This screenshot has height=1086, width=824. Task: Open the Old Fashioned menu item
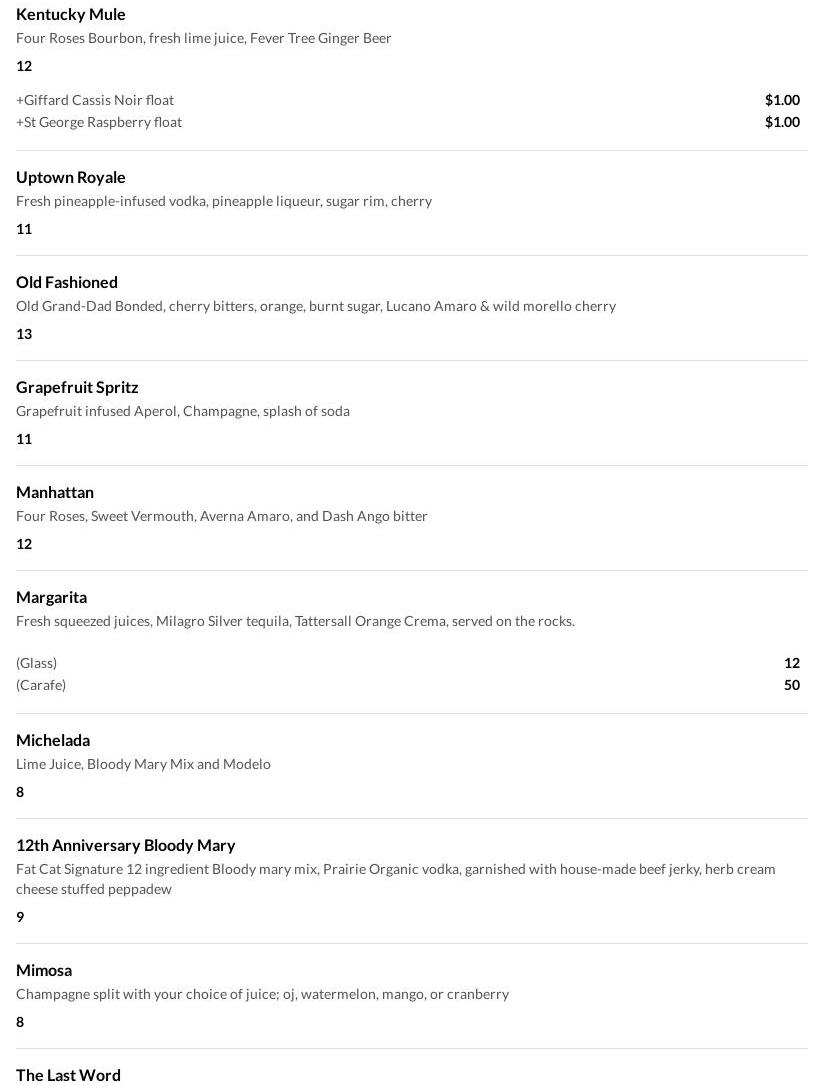(67, 282)
